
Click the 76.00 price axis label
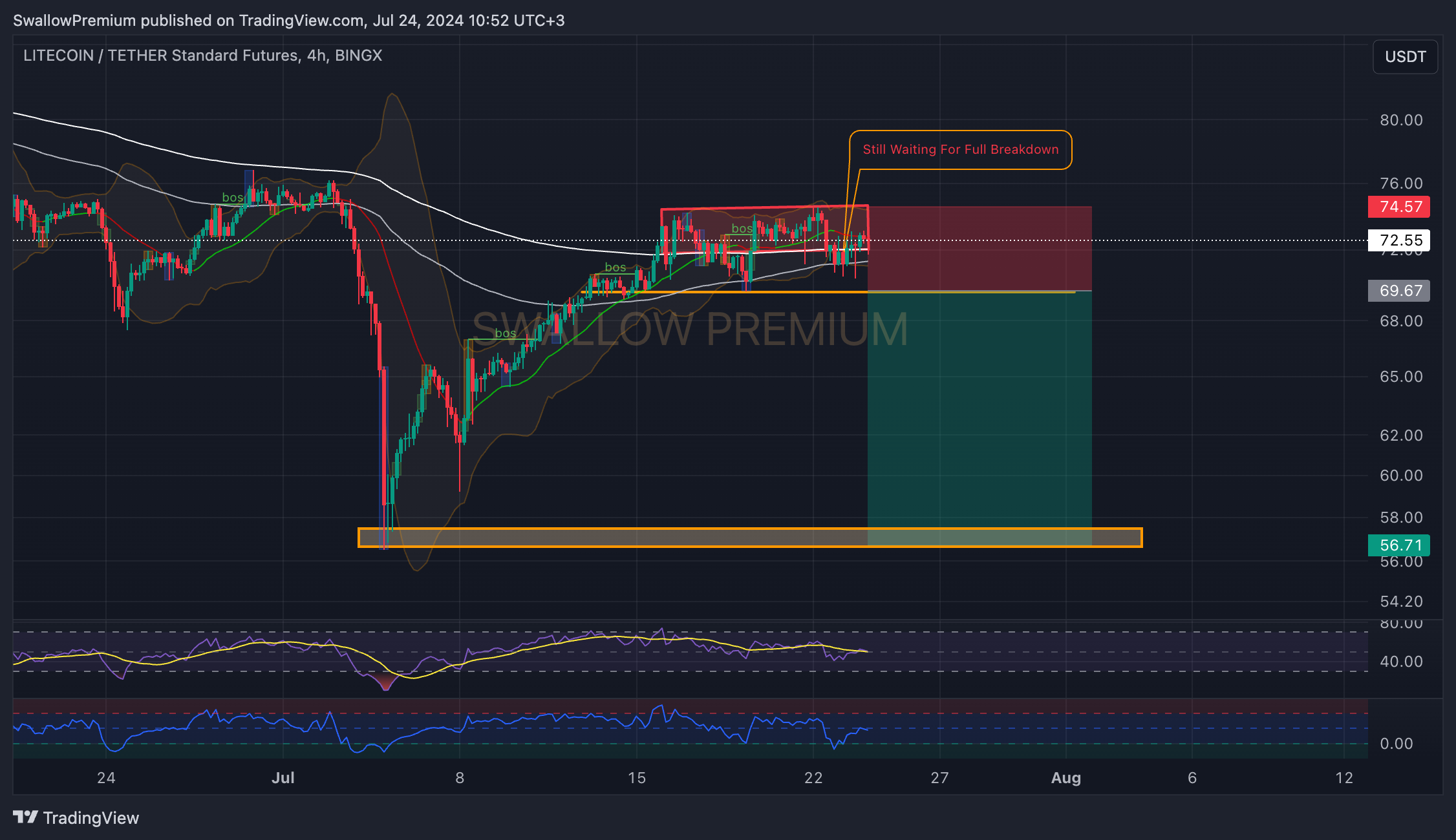[1401, 184]
